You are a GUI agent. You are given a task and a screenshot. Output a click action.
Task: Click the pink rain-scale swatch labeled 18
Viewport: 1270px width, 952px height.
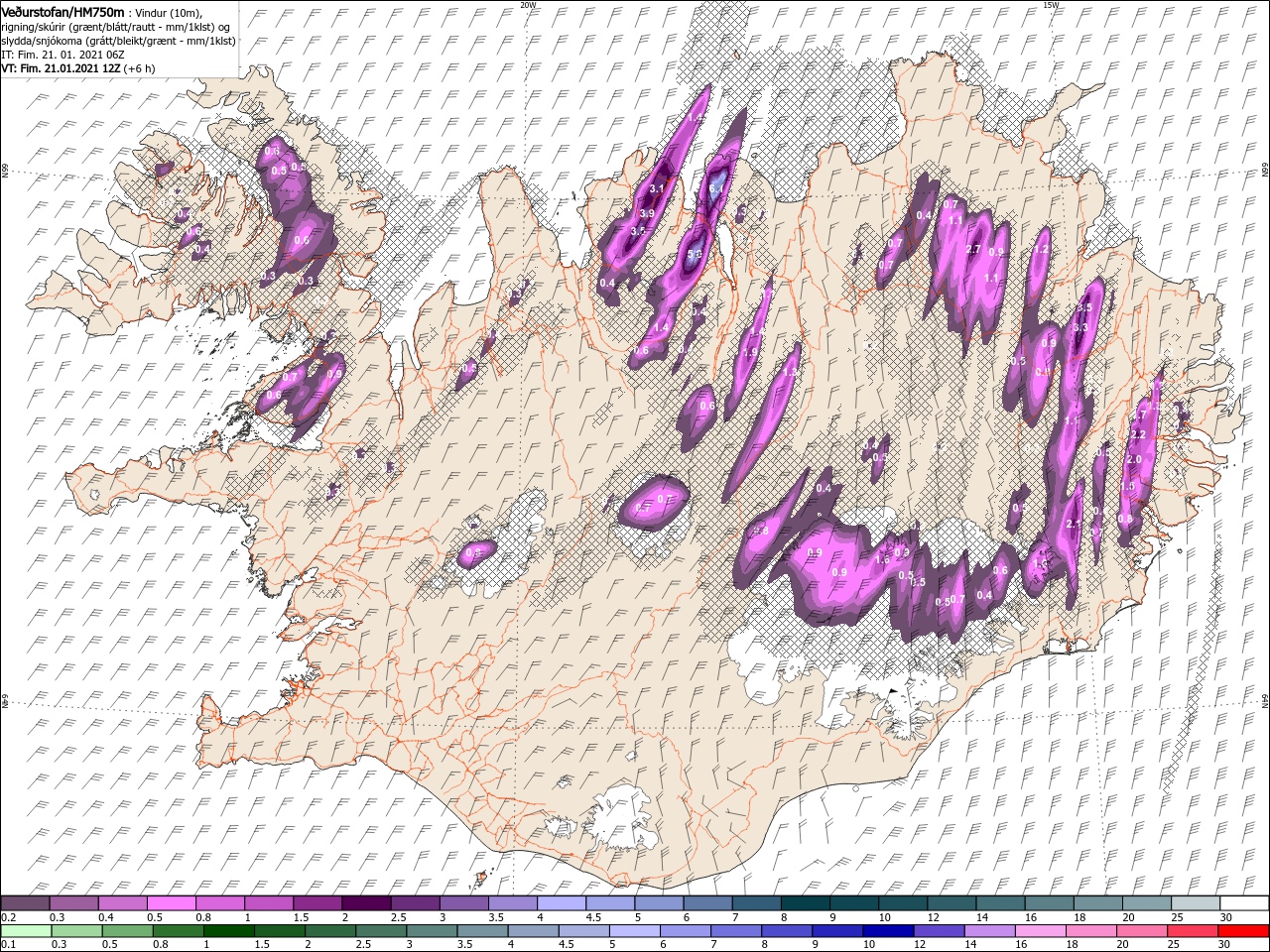(1090, 931)
